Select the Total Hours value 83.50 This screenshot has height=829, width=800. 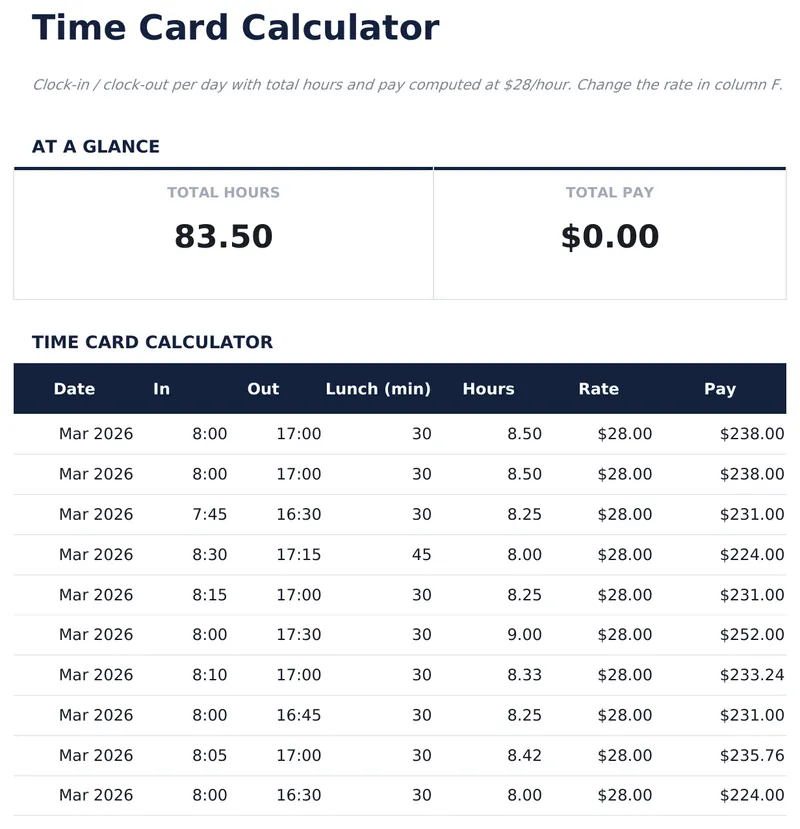[x=223, y=237]
